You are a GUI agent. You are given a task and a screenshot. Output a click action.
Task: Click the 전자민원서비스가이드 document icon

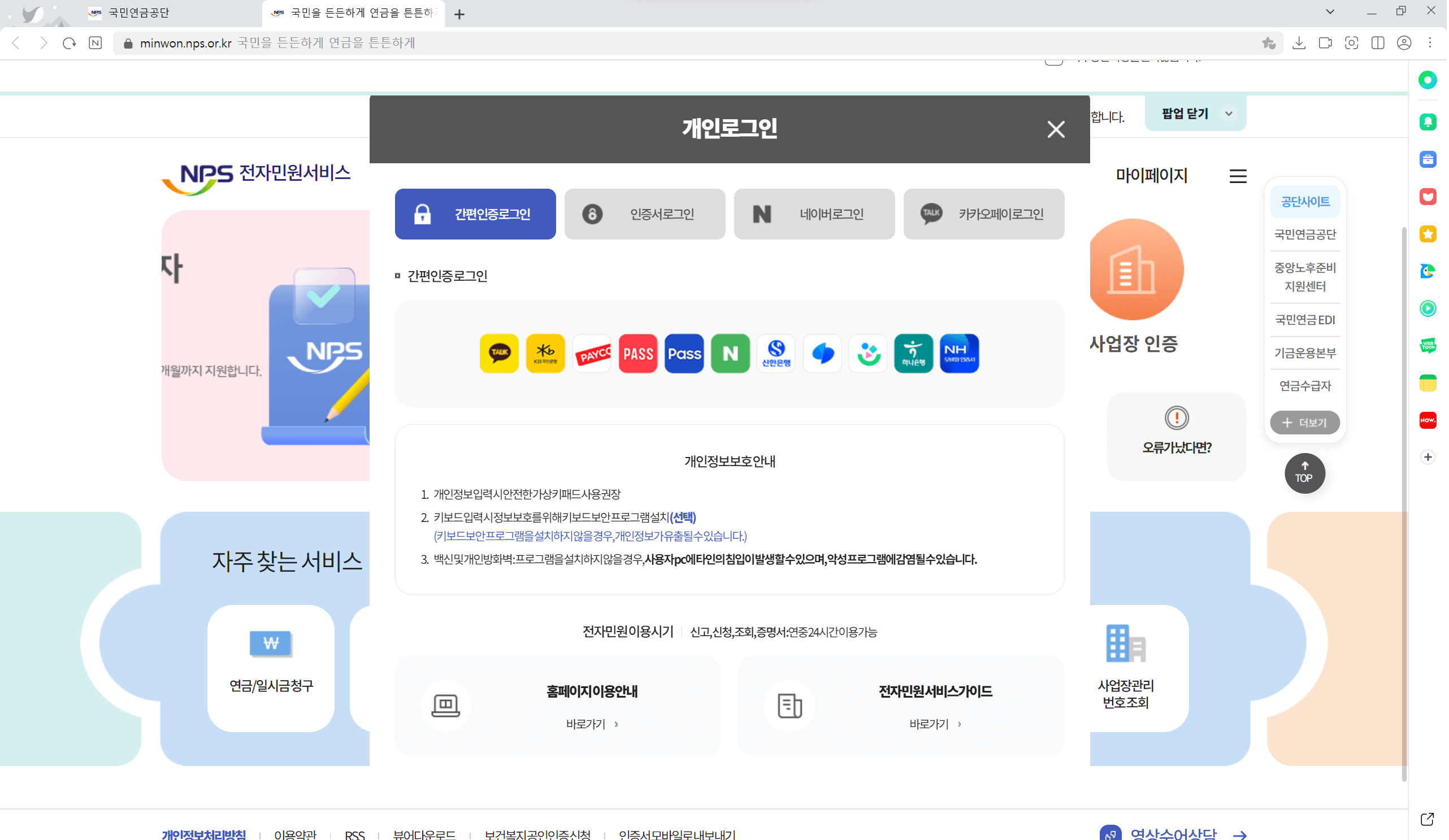click(789, 706)
